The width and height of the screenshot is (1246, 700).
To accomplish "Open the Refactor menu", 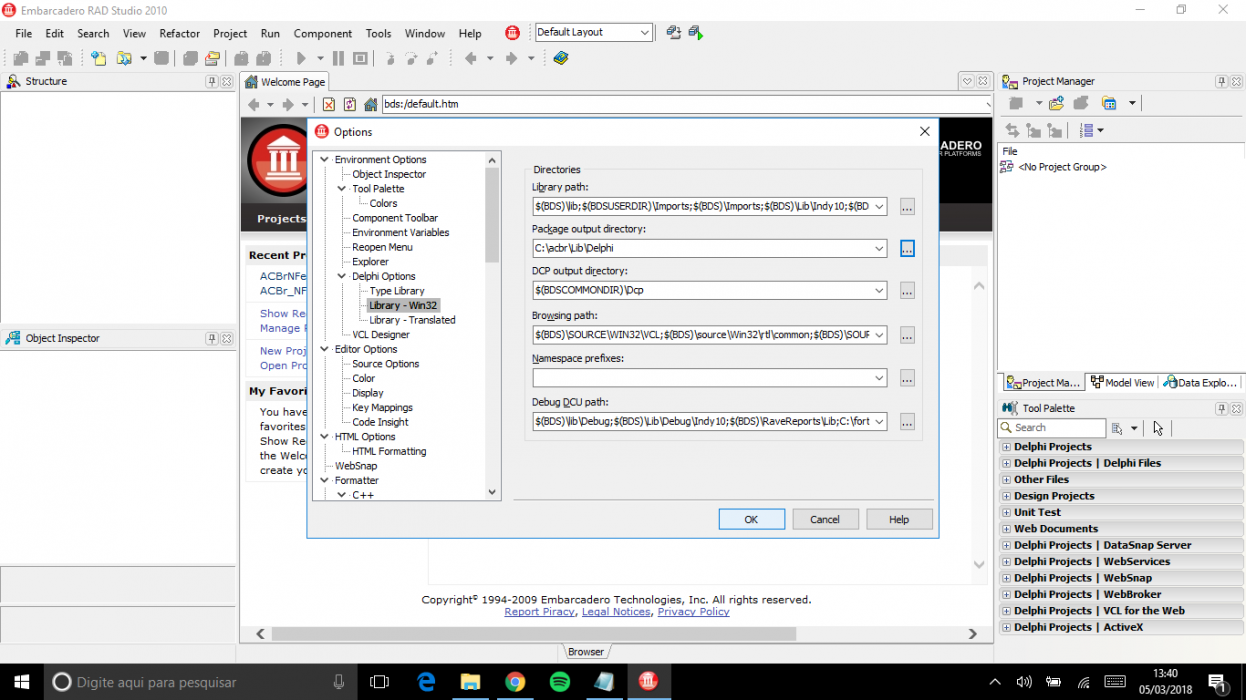I will click(180, 33).
